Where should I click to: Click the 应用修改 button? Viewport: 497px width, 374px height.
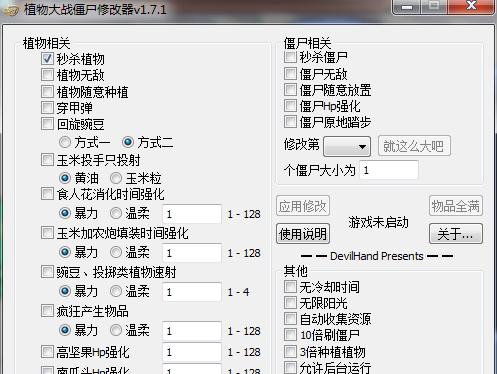tap(303, 206)
